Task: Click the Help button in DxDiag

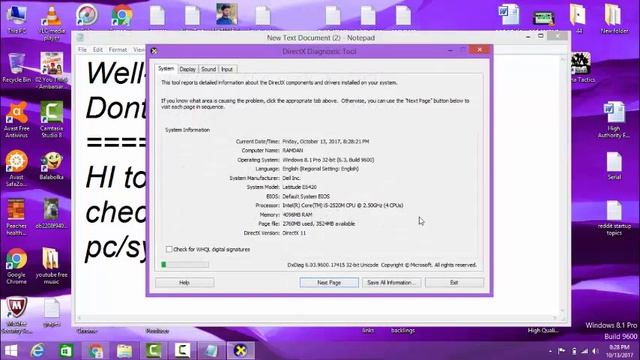Action: coord(184,282)
